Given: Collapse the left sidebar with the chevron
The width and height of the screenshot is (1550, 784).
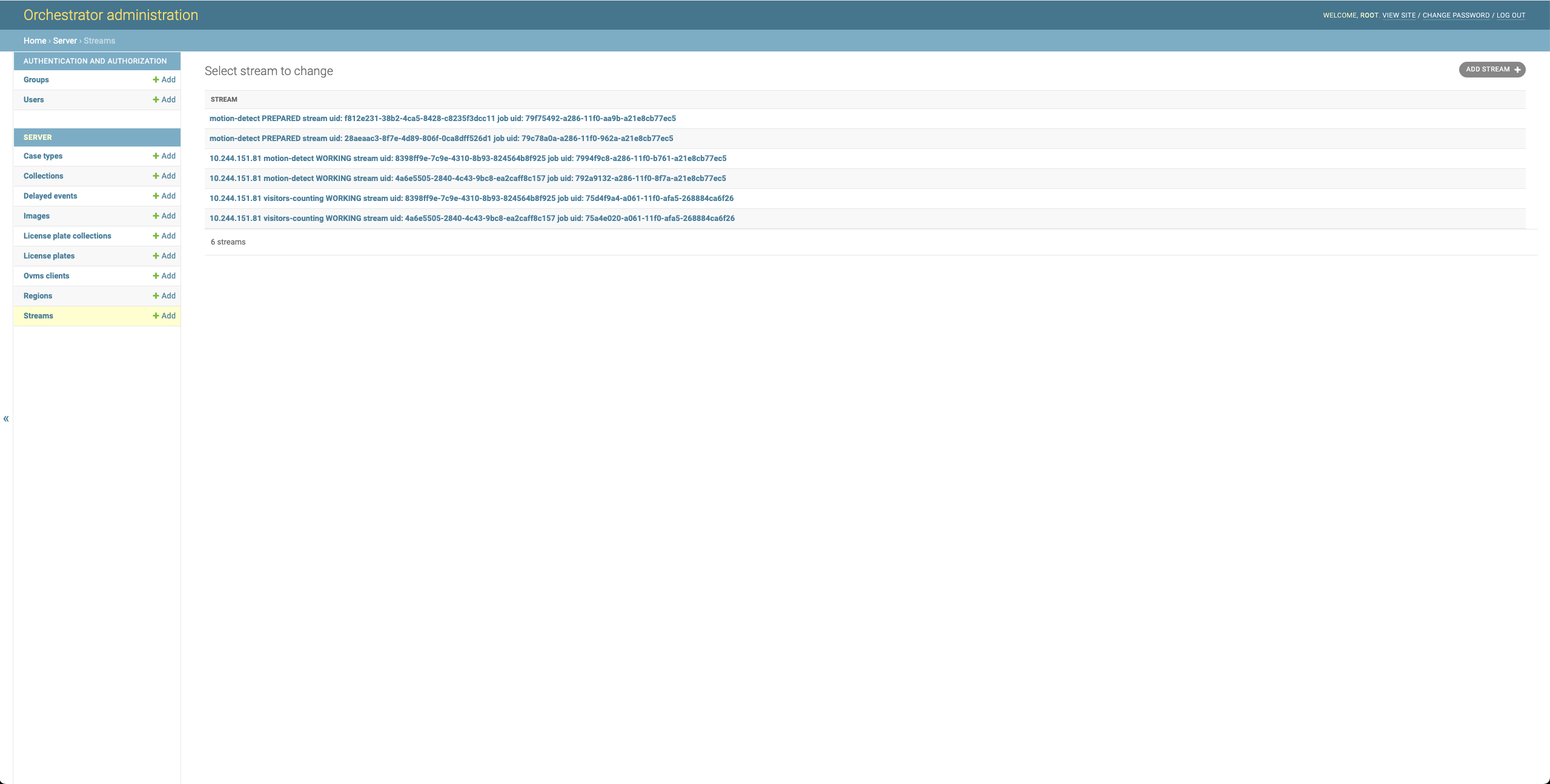Looking at the screenshot, I should coord(5,418).
